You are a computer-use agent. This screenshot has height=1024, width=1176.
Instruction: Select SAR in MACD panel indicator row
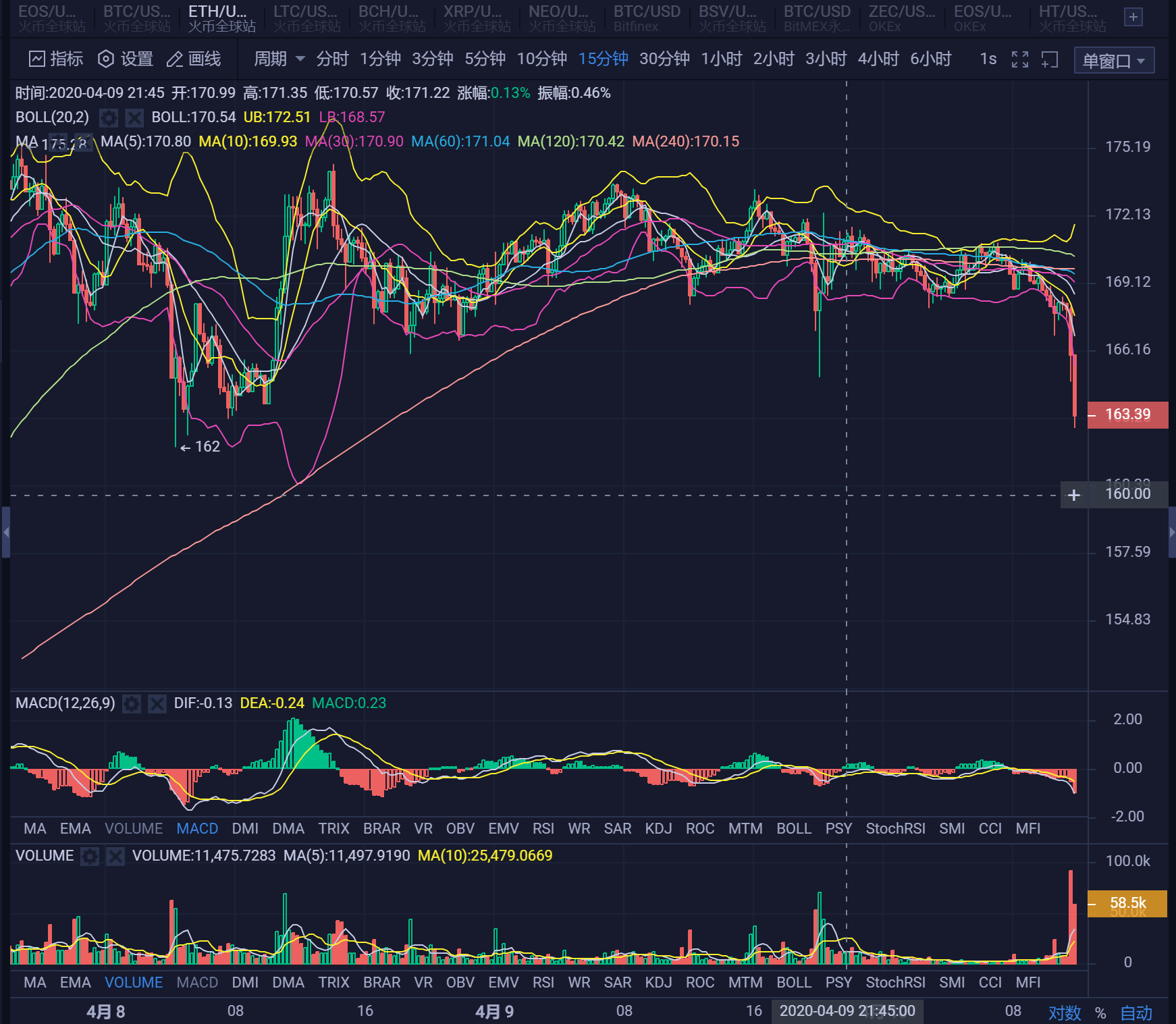pyautogui.click(x=618, y=829)
